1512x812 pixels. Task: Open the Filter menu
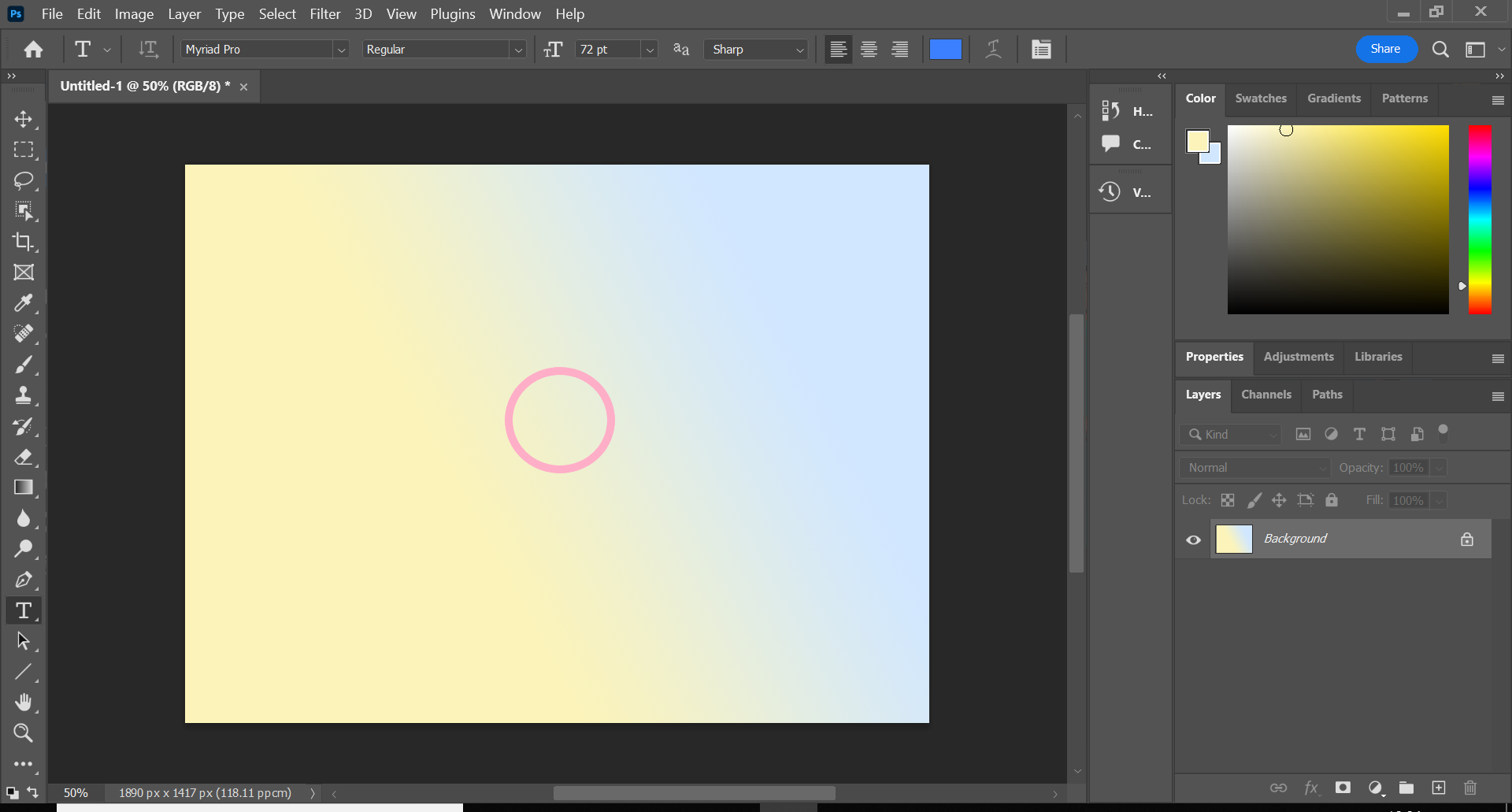[x=325, y=13]
